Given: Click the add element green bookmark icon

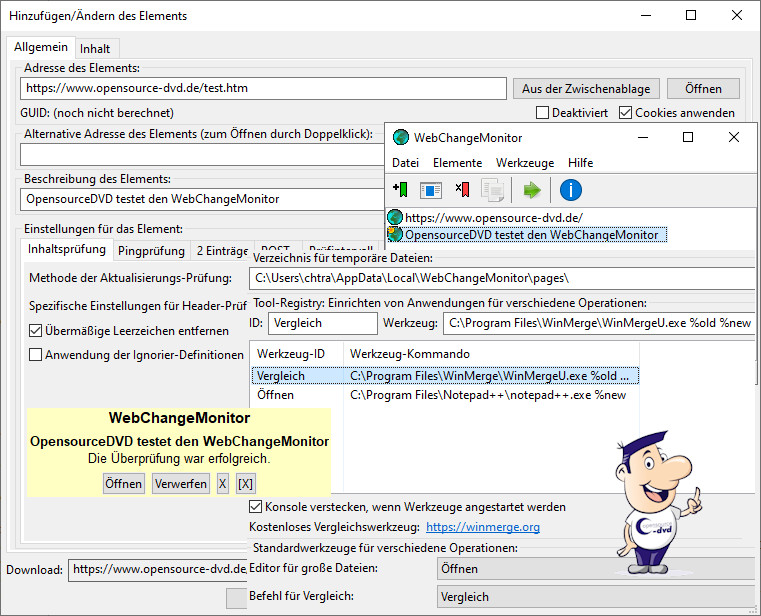Looking at the screenshot, I should (401, 189).
